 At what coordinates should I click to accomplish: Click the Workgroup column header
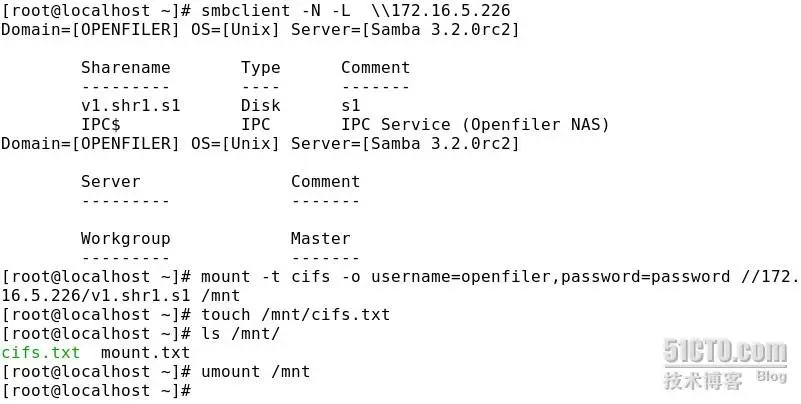[x=126, y=239]
